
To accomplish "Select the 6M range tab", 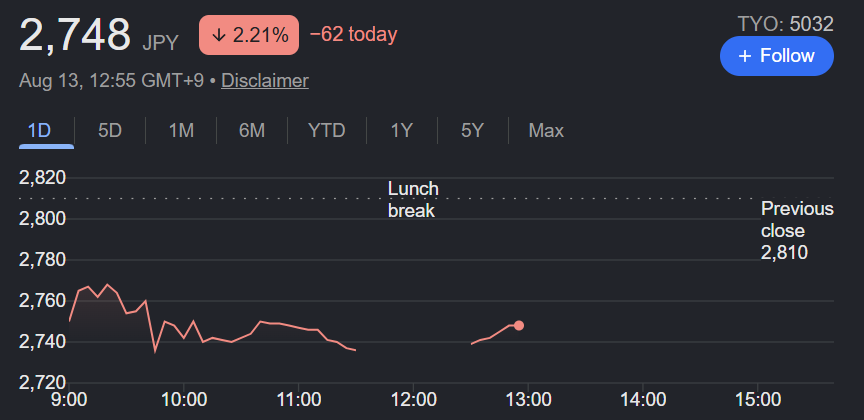I will pyautogui.click(x=252, y=131).
